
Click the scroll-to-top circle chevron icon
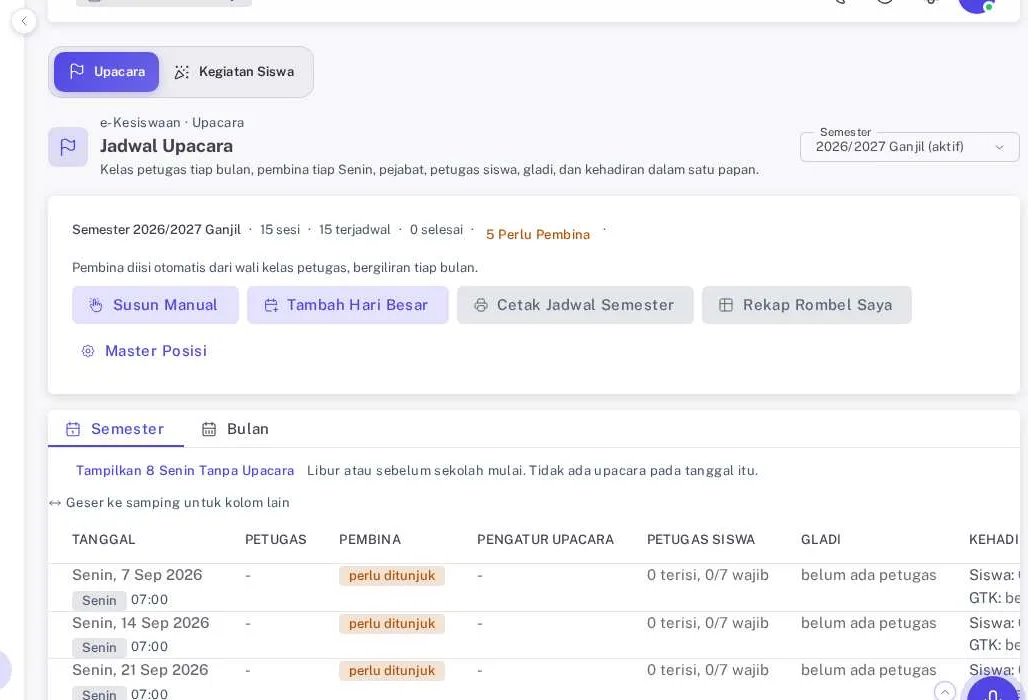coord(944,691)
